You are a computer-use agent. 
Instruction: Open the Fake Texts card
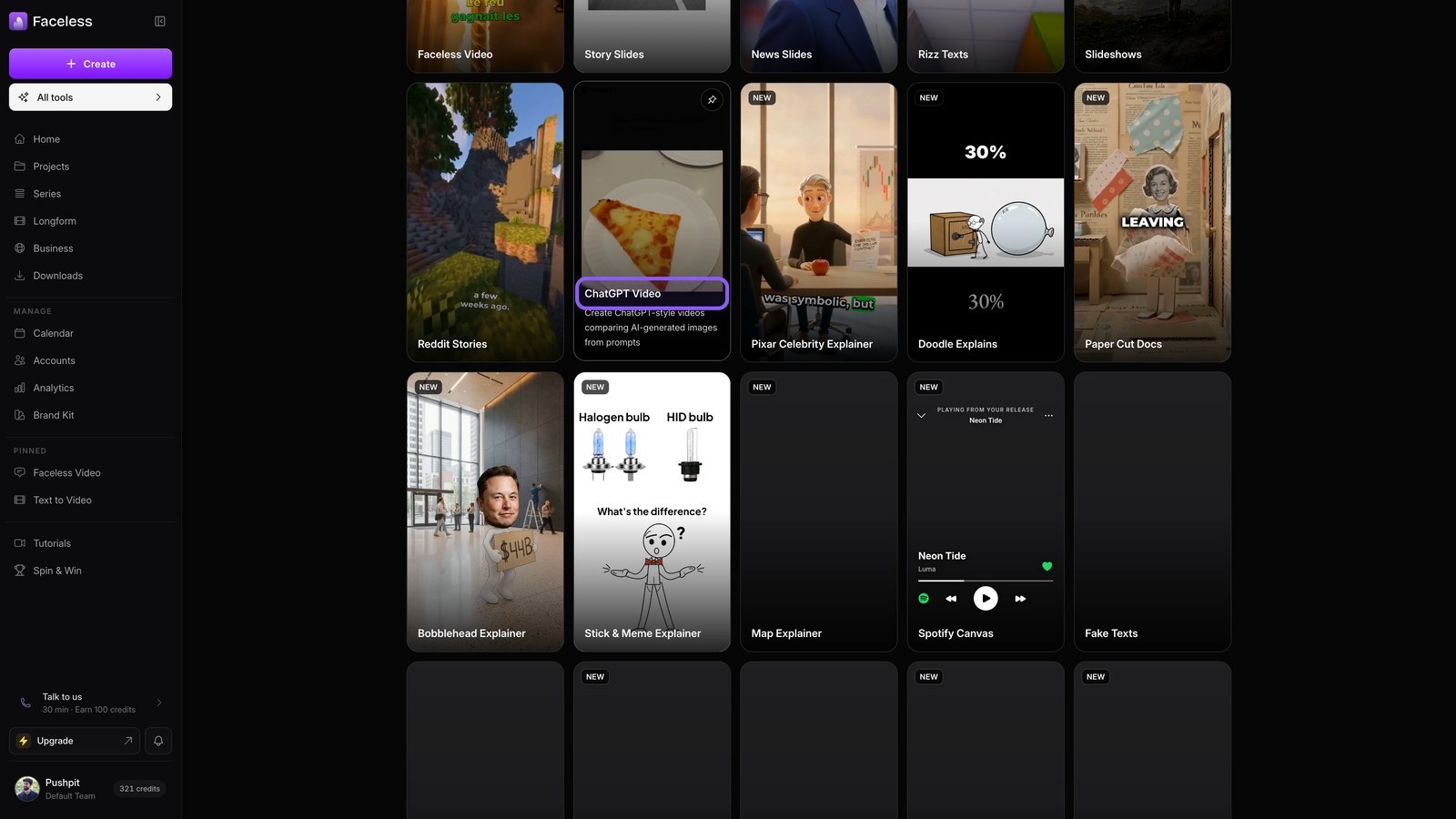click(x=1152, y=511)
